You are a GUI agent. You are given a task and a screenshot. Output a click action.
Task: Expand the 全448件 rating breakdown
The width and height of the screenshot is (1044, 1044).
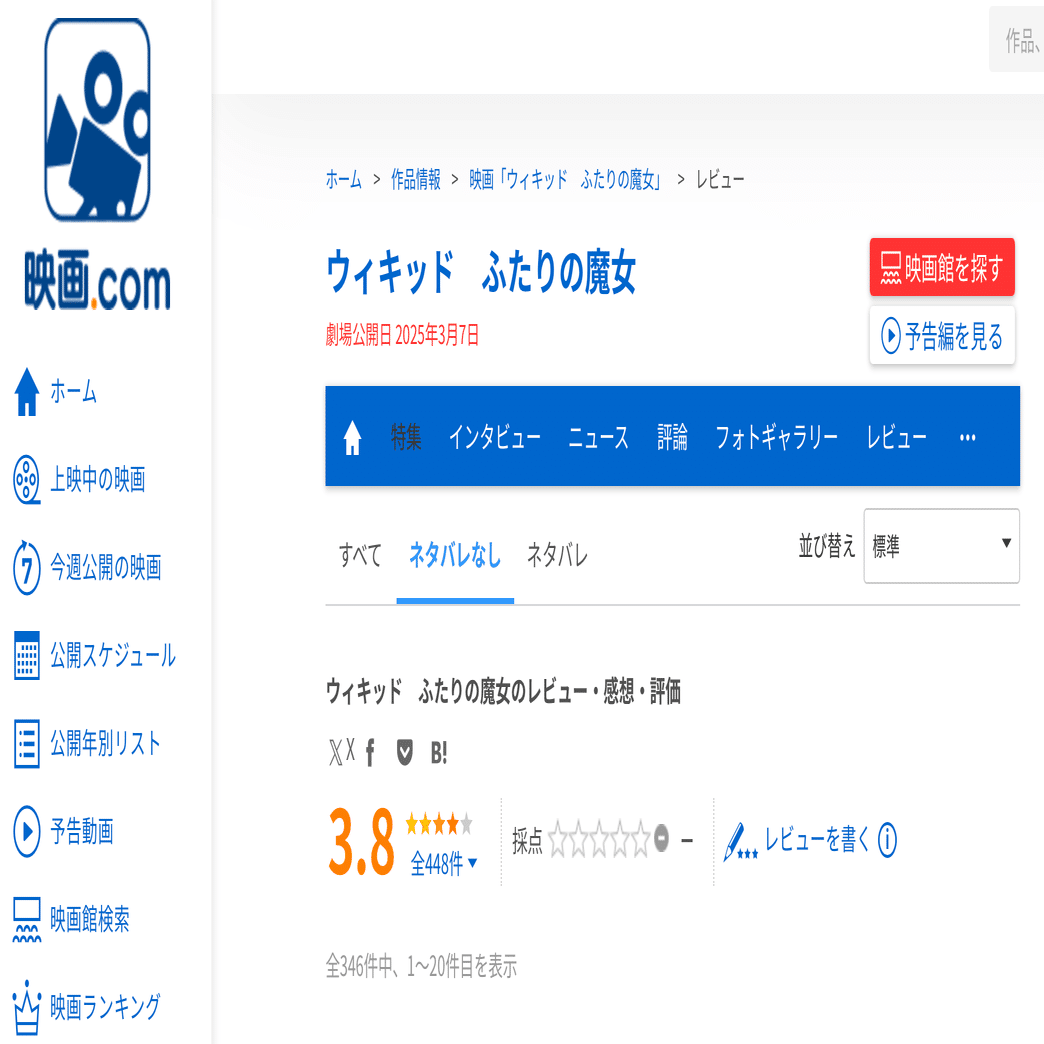[x=443, y=864]
